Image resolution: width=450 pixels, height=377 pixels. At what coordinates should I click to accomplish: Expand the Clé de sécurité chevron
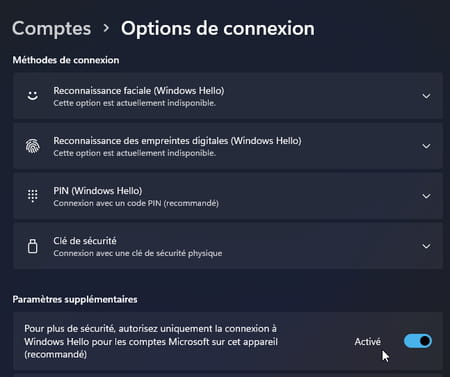[426, 246]
